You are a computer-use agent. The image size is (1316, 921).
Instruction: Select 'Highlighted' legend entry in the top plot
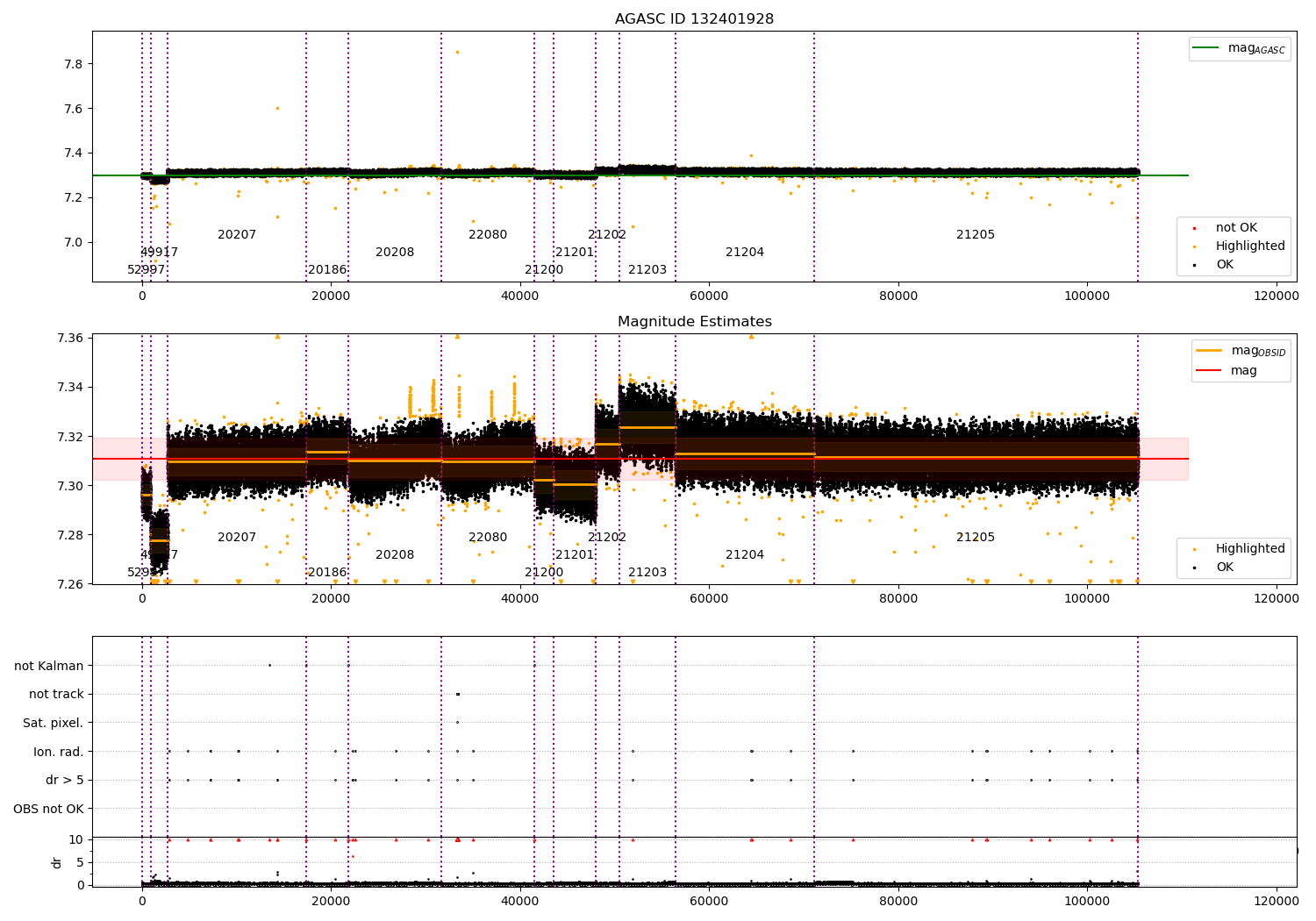[x=1250, y=246]
